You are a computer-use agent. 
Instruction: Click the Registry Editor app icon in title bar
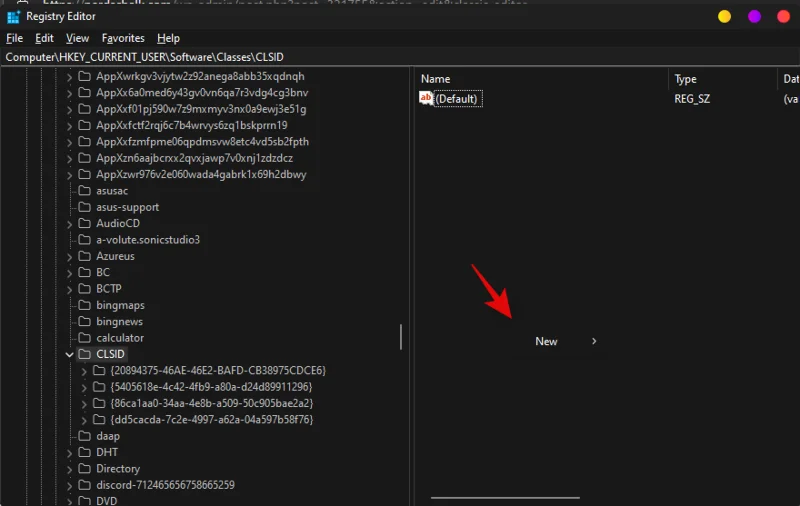[13, 17]
